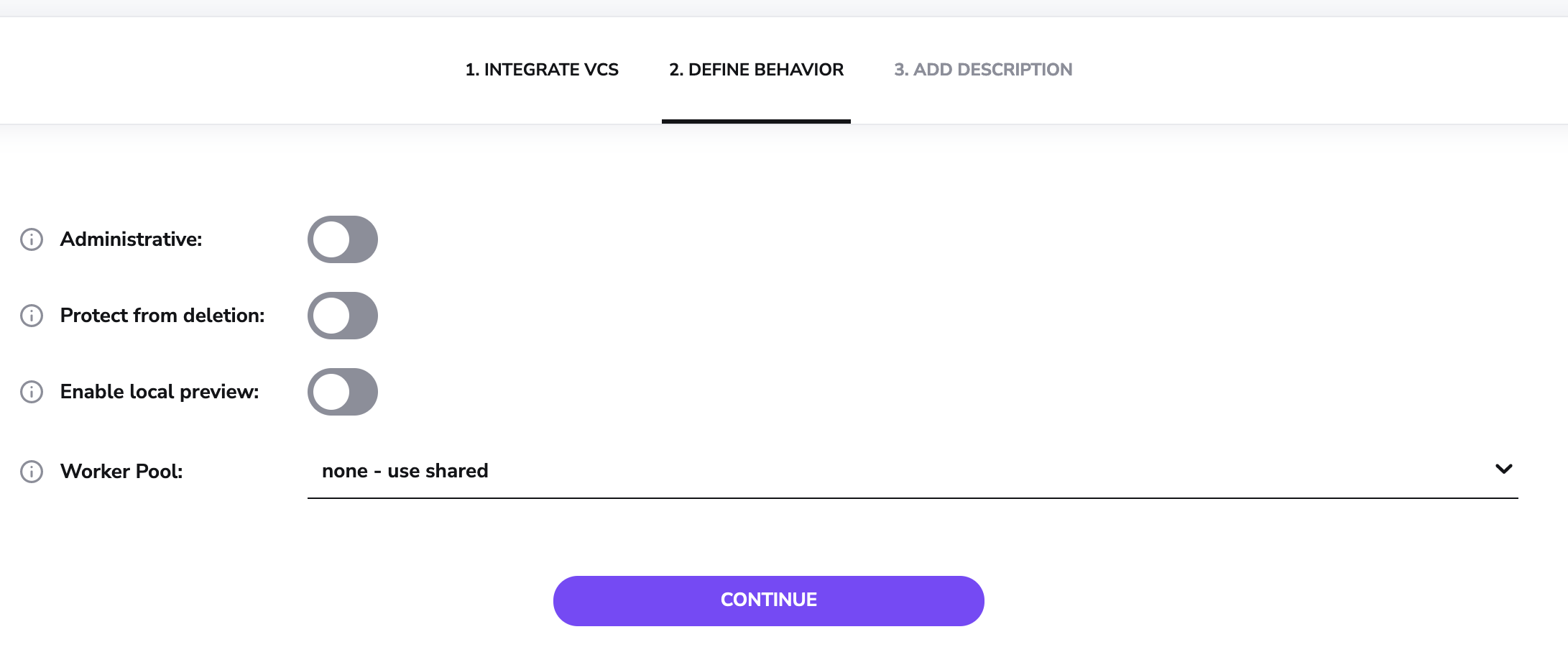Go back to Integrate VCS step
The height and width of the screenshot is (660, 1568).
point(542,70)
